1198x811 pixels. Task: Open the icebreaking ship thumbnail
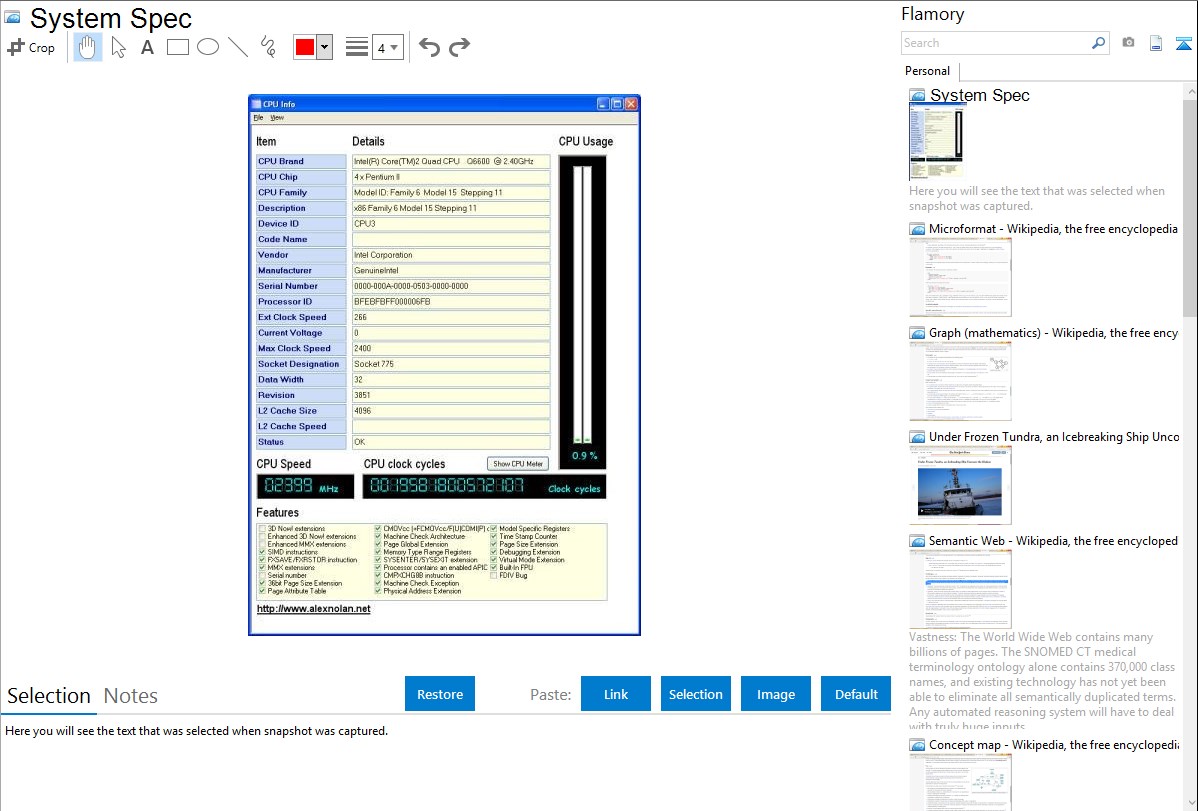coord(960,485)
